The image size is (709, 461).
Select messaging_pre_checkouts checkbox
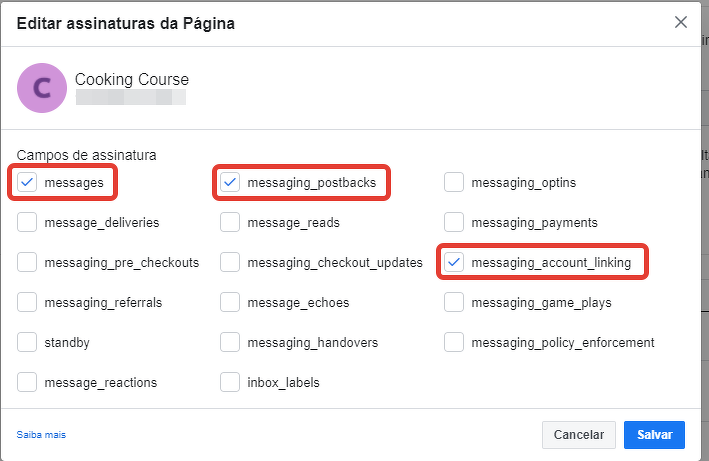(27, 262)
